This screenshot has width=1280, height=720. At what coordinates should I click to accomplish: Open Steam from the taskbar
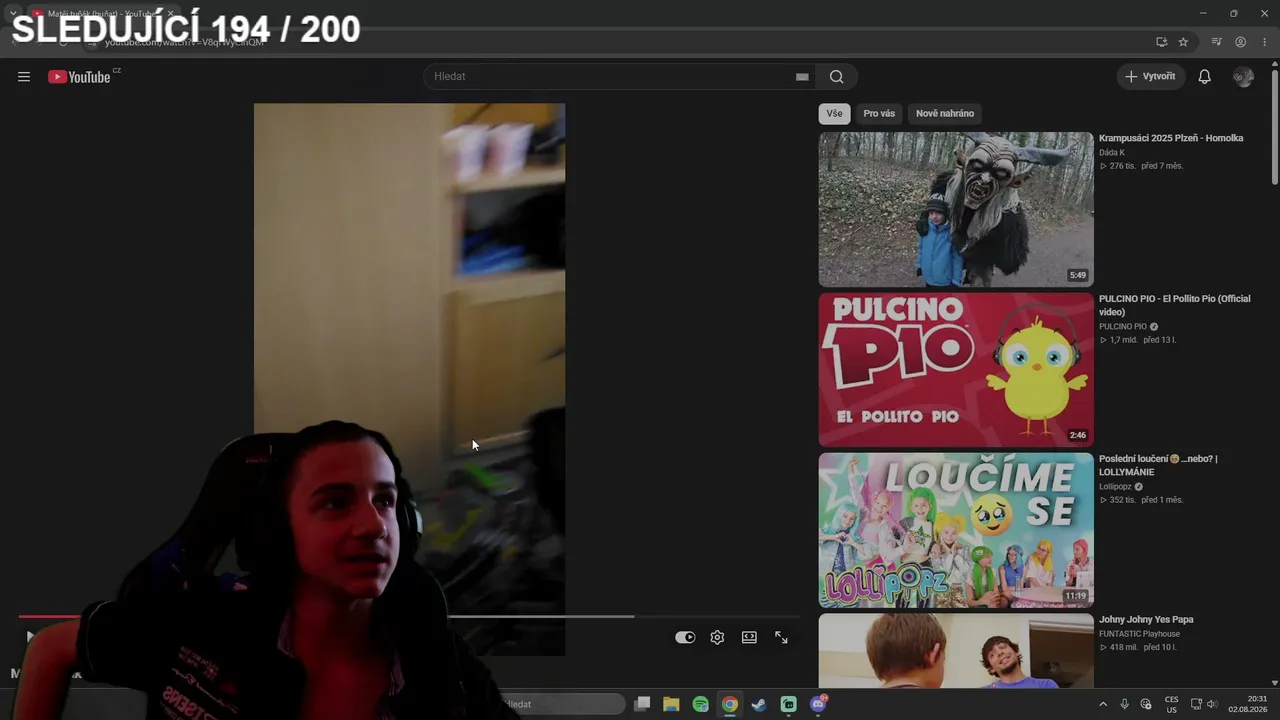(759, 704)
